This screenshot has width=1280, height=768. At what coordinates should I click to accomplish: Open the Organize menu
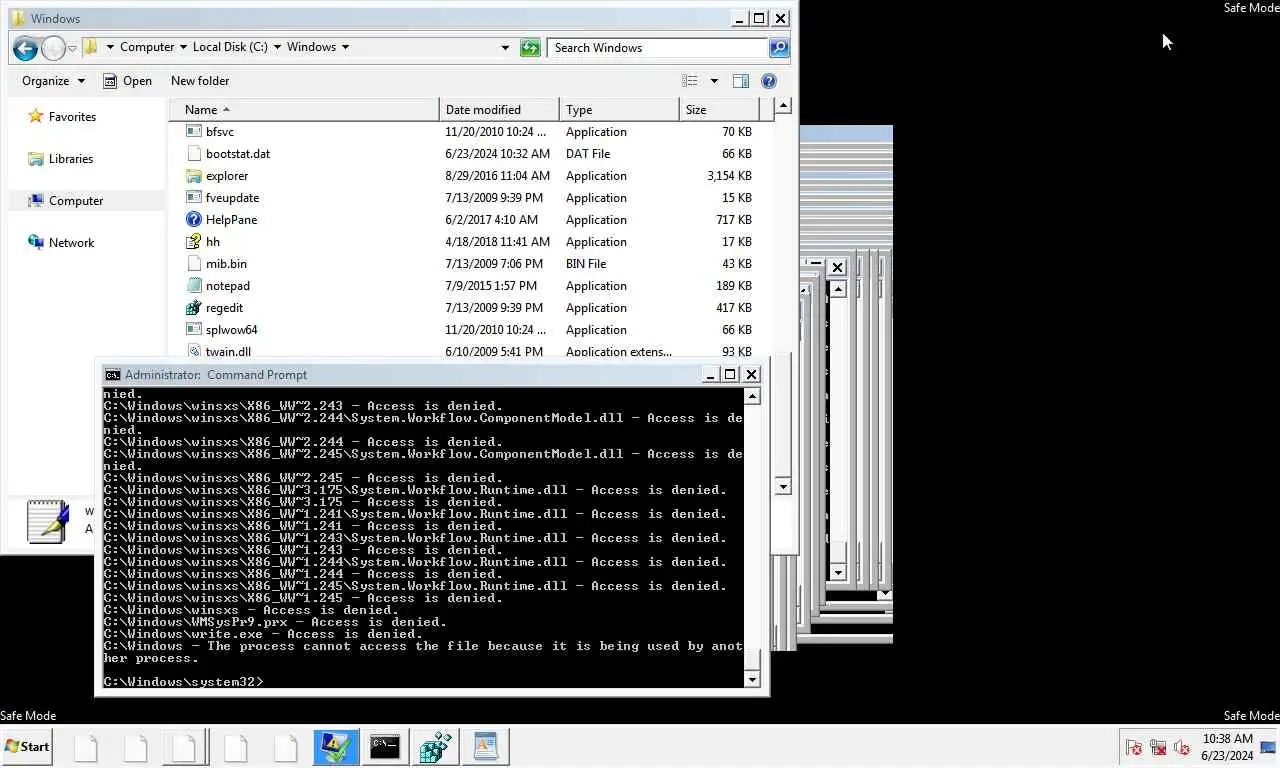click(x=53, y=81)
